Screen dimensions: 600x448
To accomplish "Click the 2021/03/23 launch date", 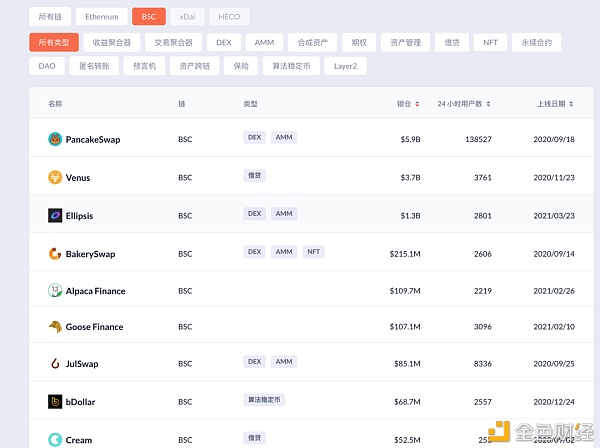I will pyautogui.click(x=554, y=216).
